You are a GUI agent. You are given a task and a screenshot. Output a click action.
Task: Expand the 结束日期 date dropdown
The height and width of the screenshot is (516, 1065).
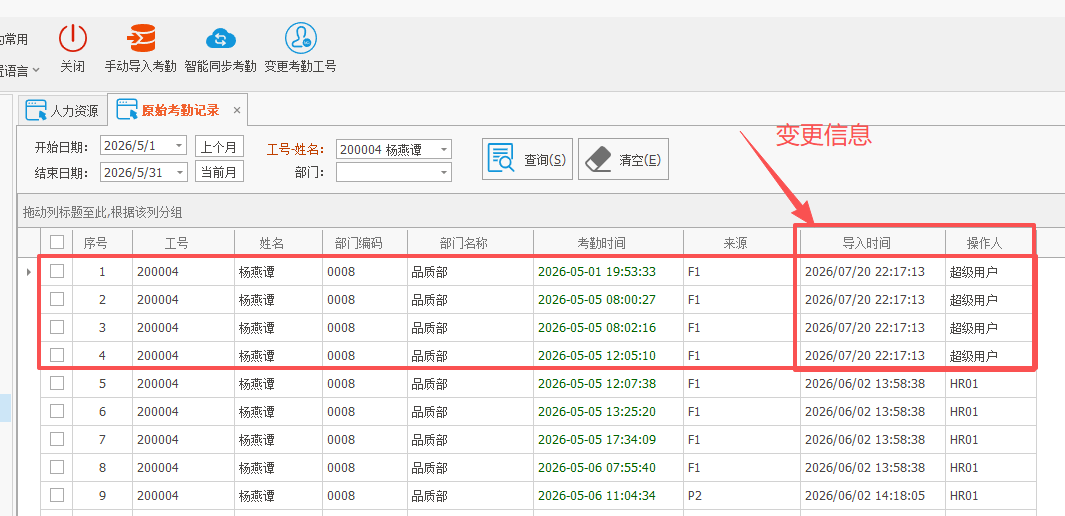tap(179, 172)
